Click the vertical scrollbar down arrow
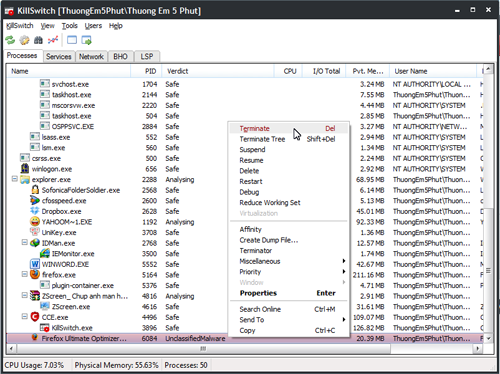Screen dimensions: 500x374 [x=488, y=338]
